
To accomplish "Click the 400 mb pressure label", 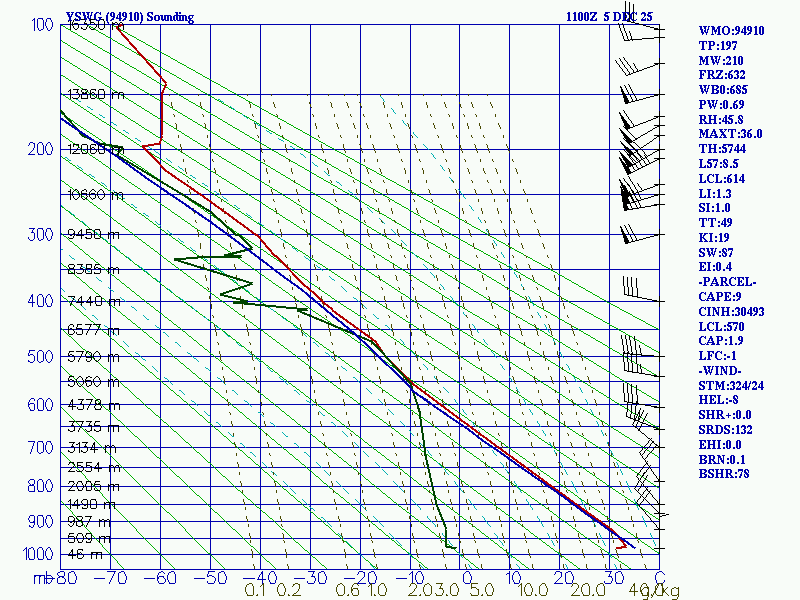I will [40, 301].
